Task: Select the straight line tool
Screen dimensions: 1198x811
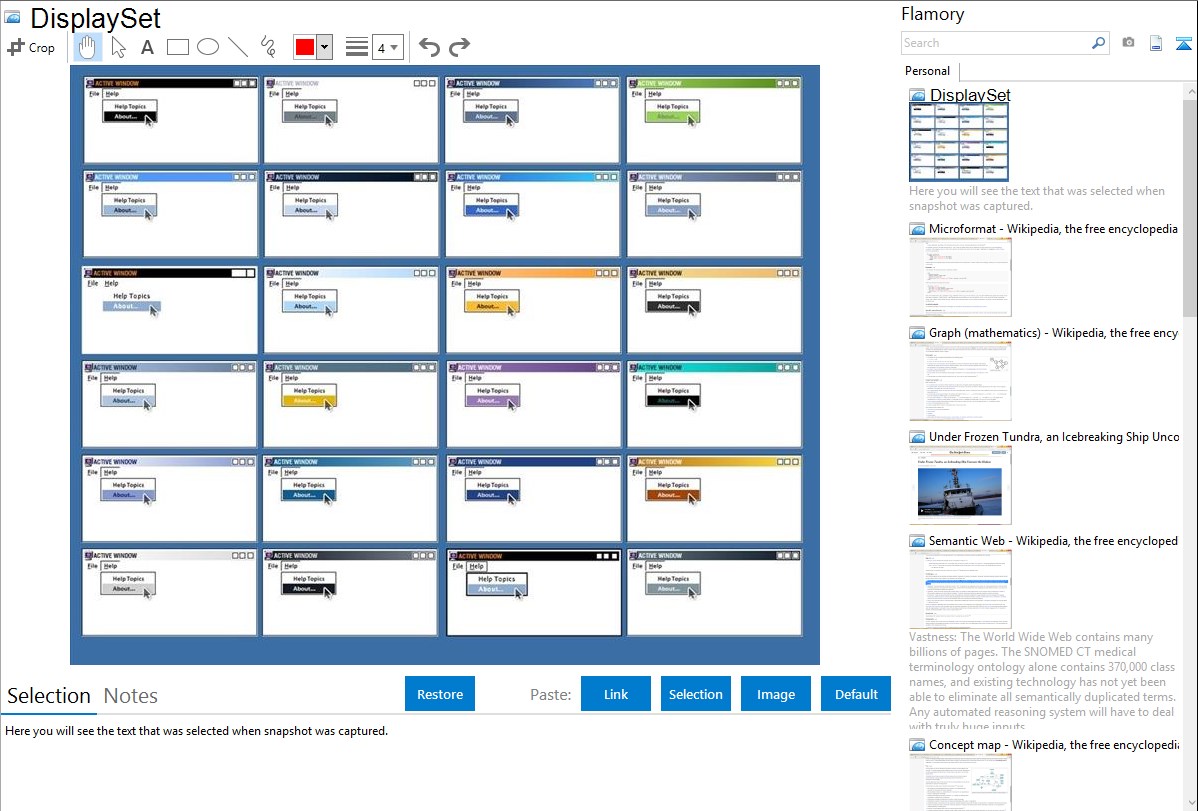Action: [238, 47]
